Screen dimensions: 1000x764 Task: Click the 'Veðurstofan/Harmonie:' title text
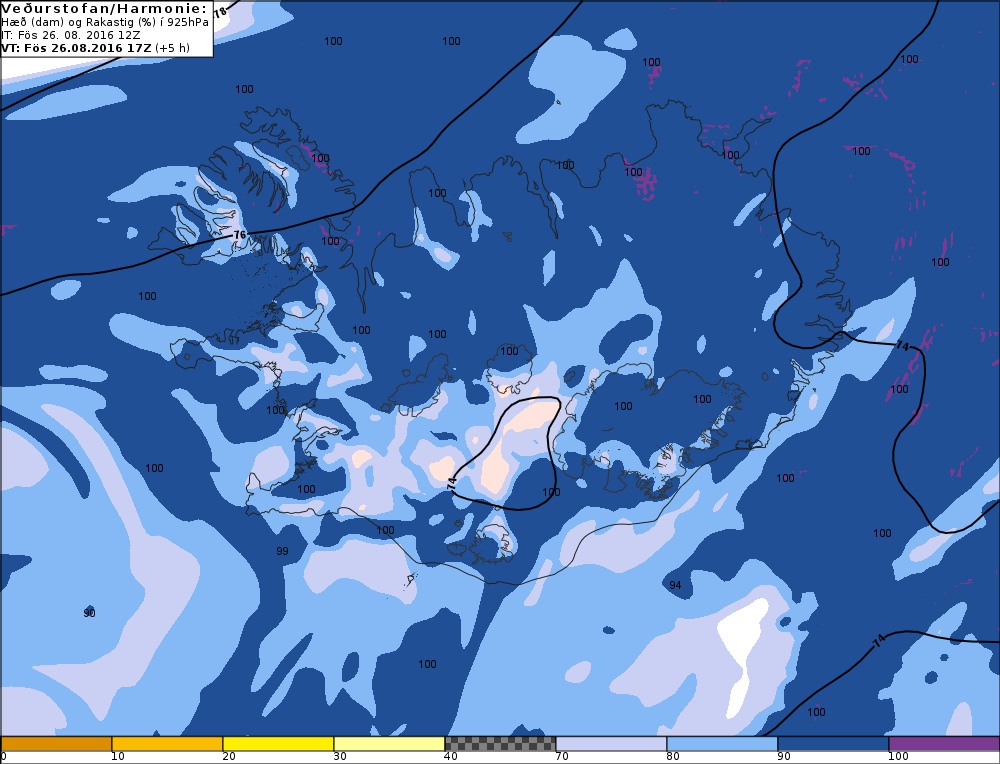(105, 9)
